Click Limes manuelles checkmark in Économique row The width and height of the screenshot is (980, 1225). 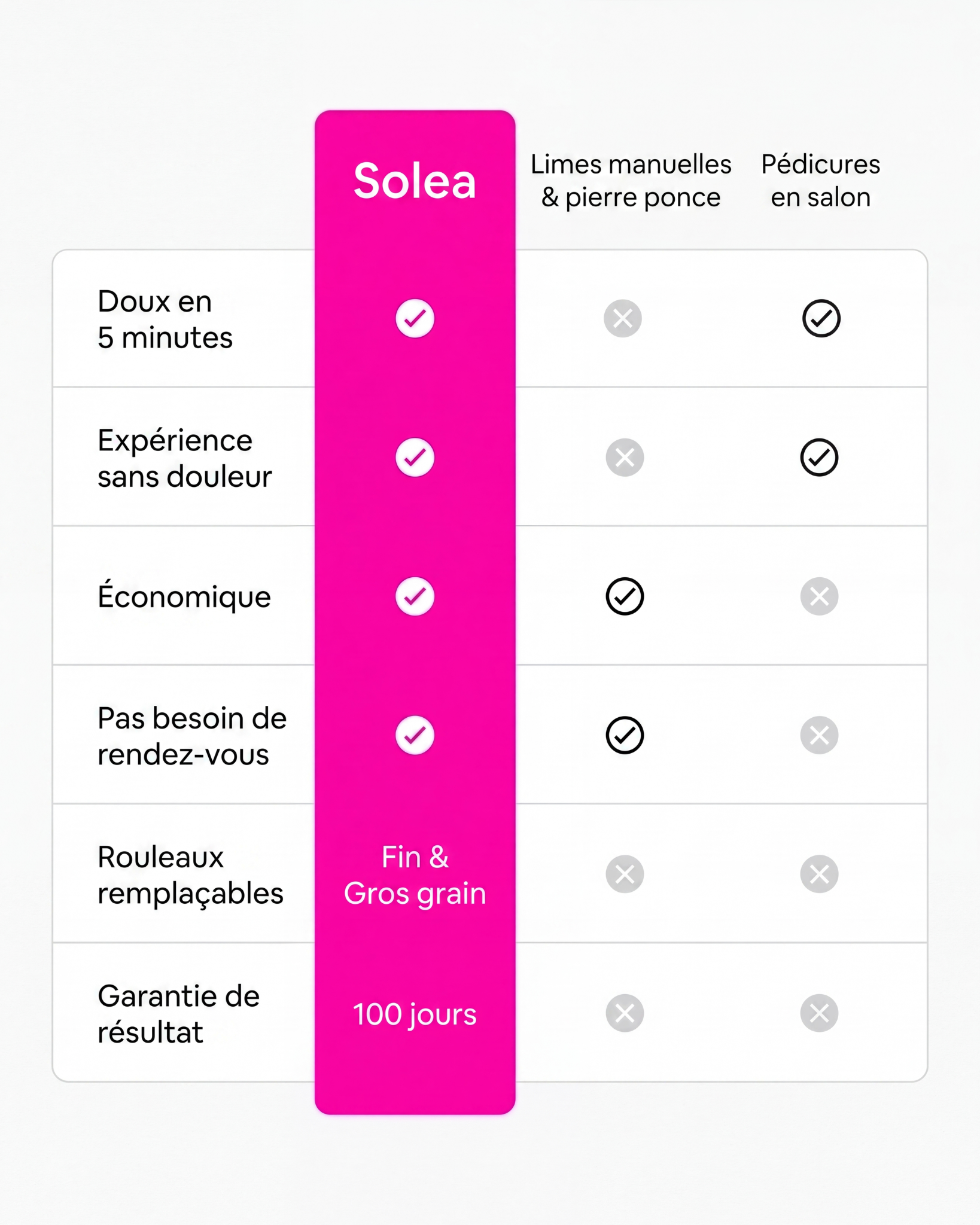(x=625, y=596)
